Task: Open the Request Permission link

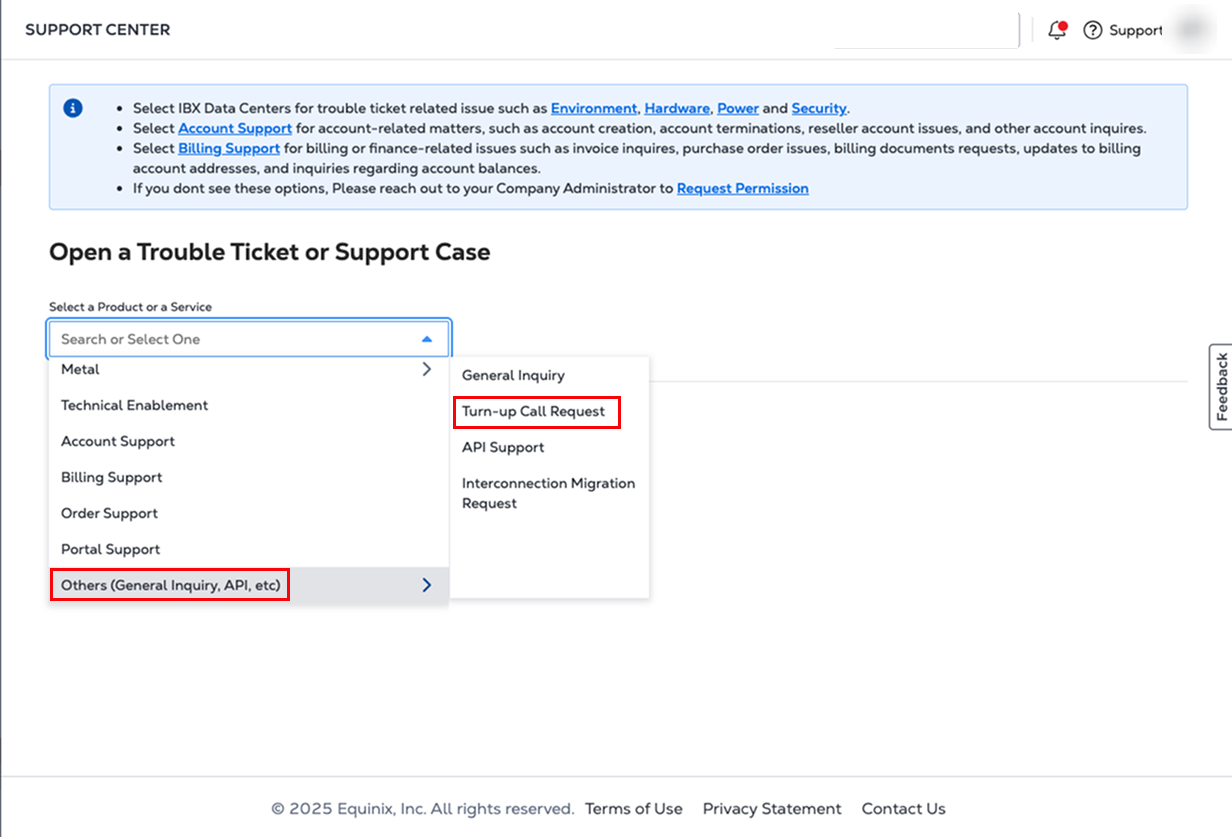Action: coord(742,188)
